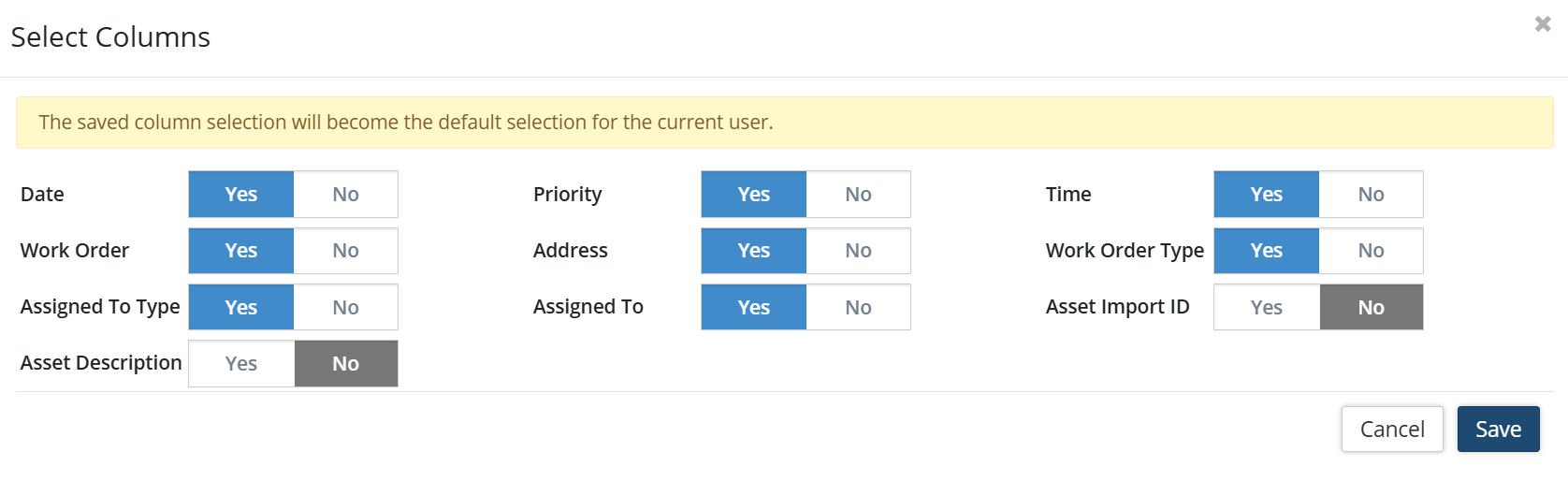
Task: Hide the Time column with No
Action: pyautogui.click(x=1371, y=195)
